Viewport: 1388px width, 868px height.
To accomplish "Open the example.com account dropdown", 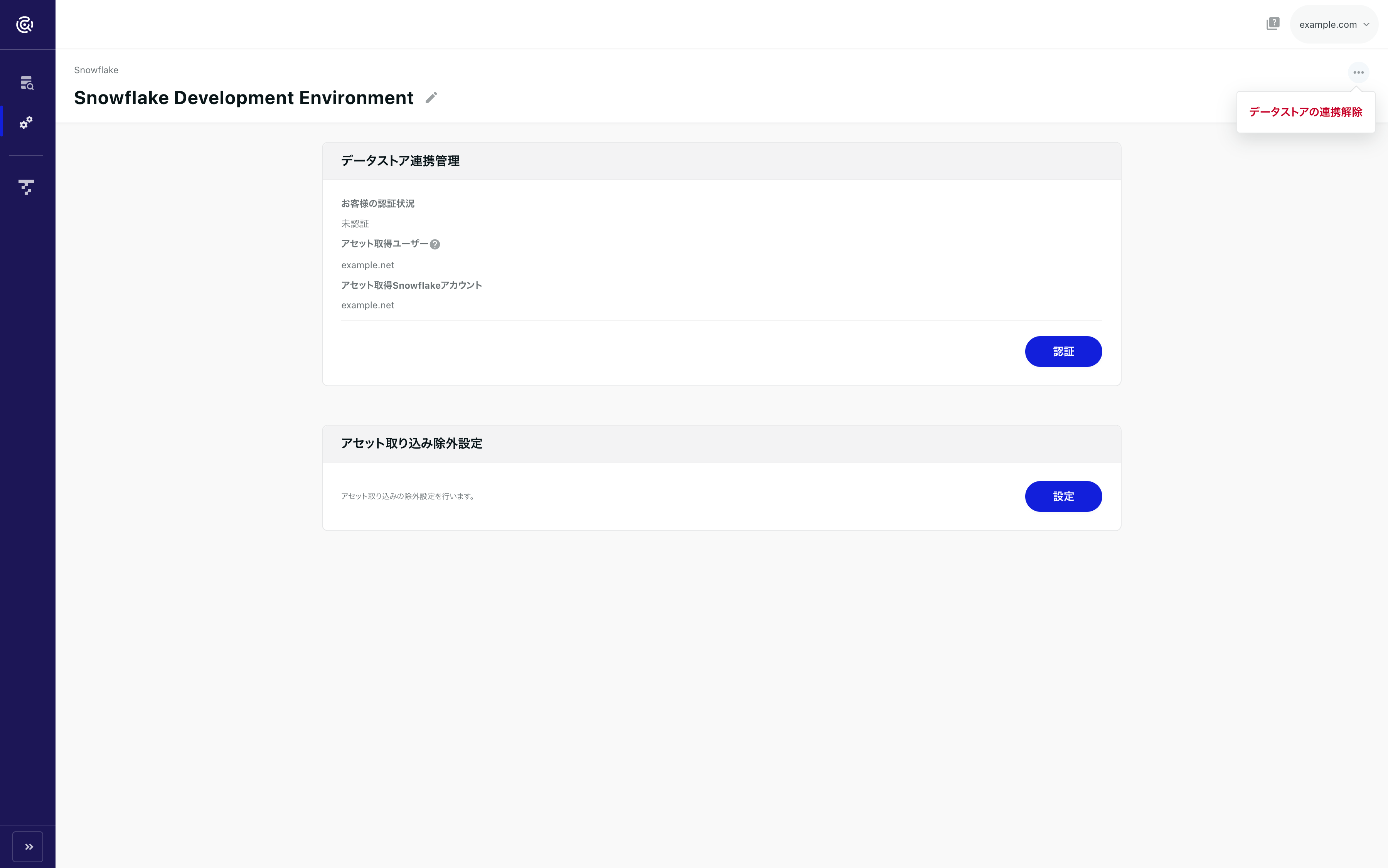I will [1334, 25].
